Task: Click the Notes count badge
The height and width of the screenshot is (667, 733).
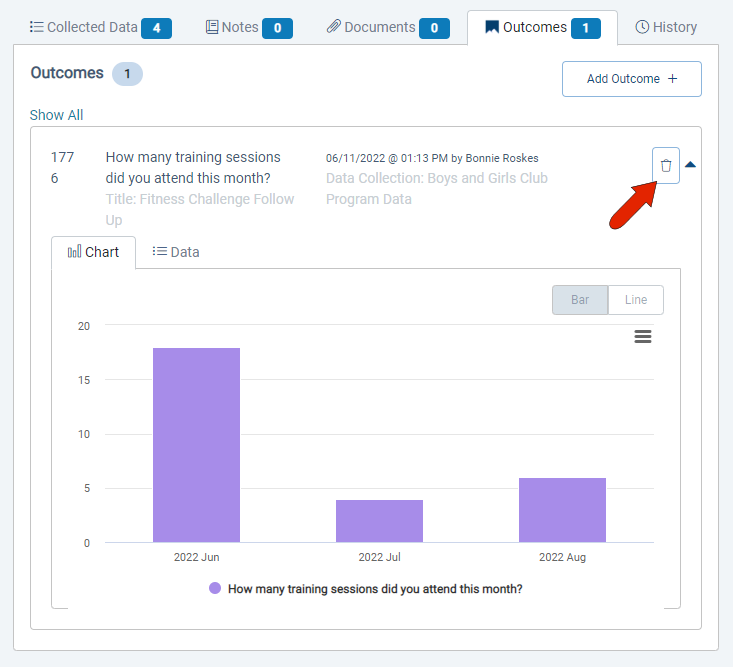Action: (277, 28)
